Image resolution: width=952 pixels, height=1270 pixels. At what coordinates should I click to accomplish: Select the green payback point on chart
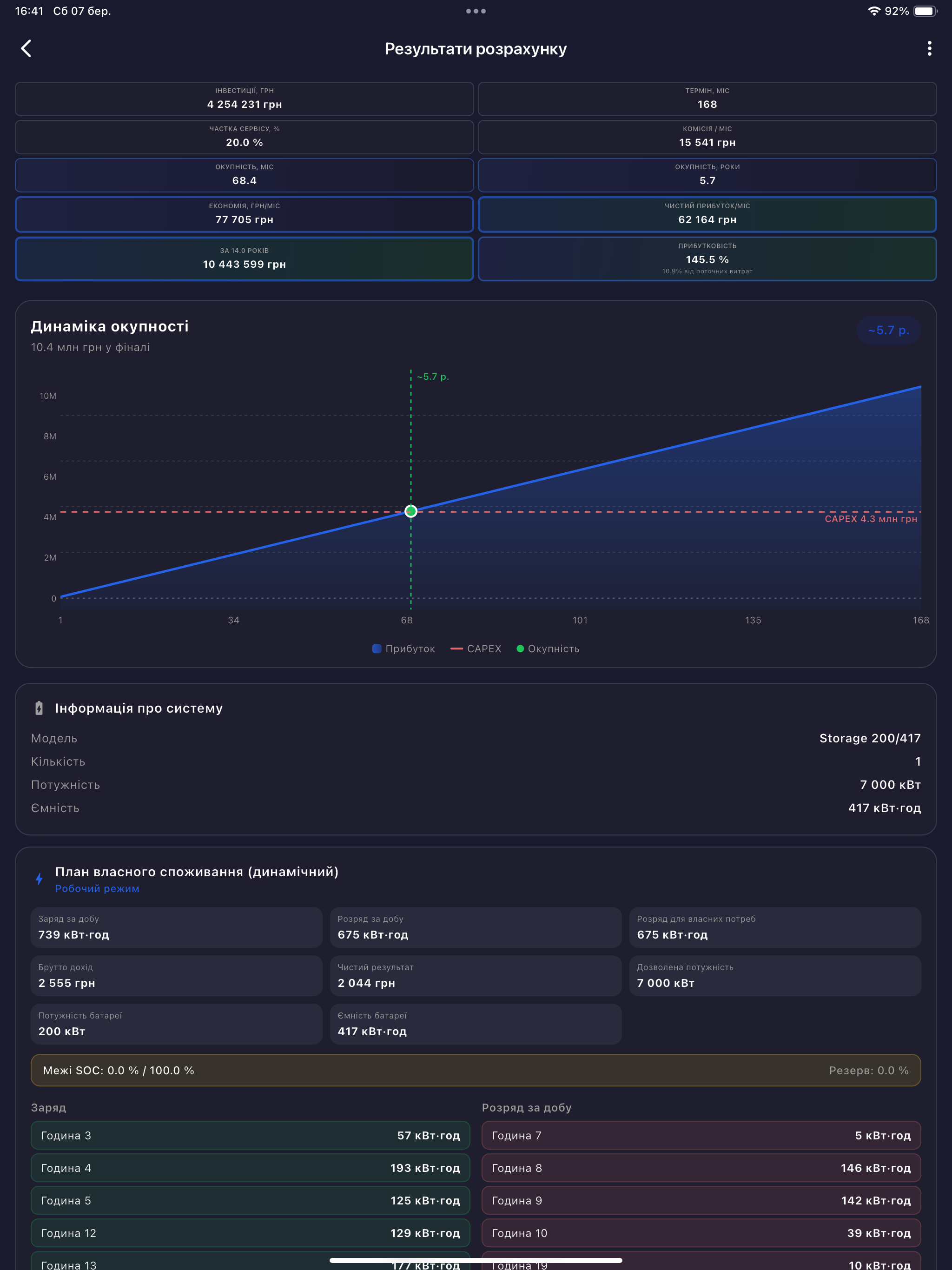(x=410, y=511)
